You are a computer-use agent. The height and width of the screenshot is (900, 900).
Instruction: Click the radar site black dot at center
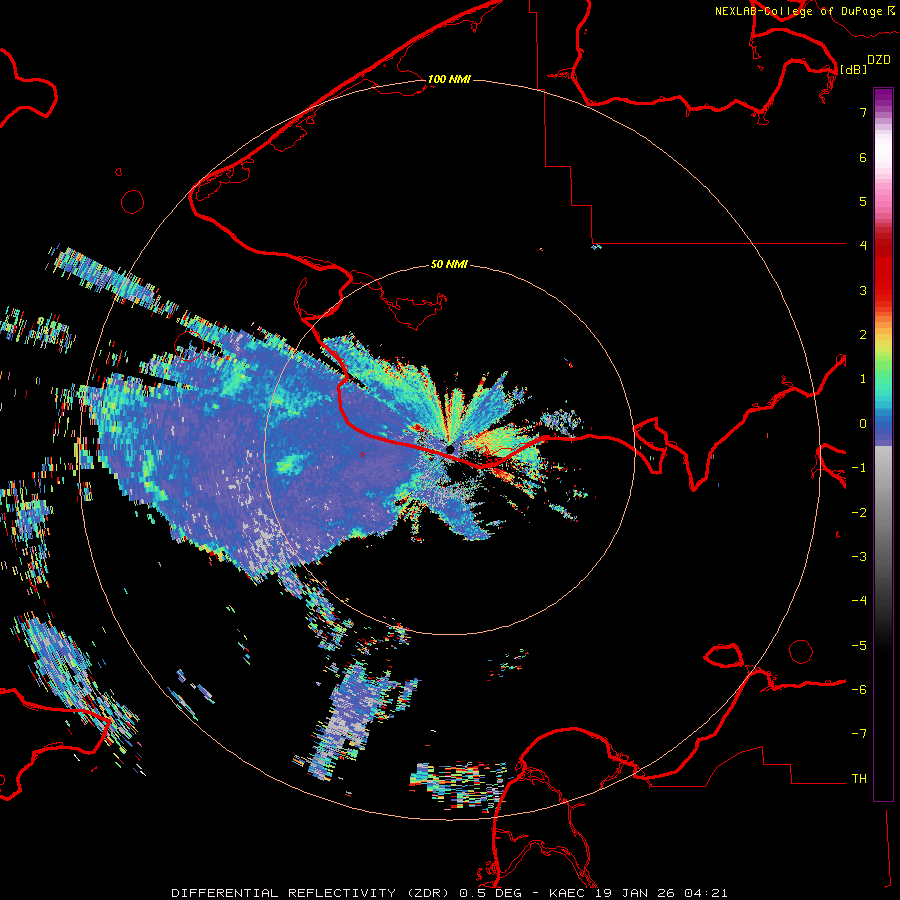(x=450, y=449)
